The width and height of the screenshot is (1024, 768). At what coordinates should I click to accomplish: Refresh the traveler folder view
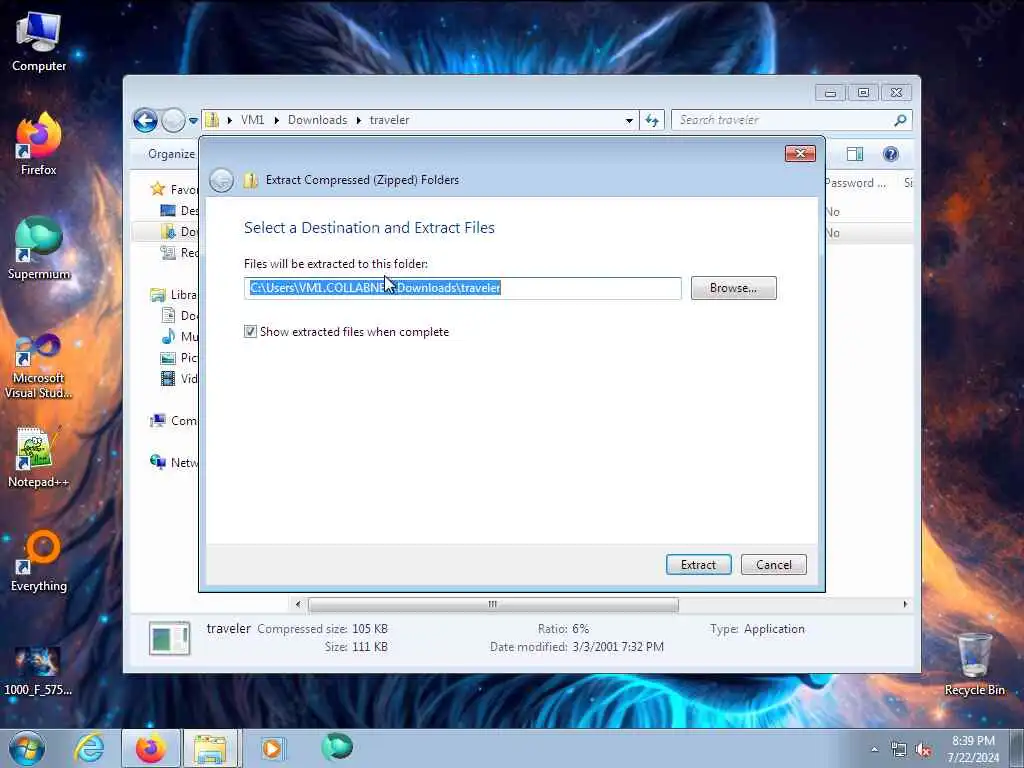(652, 120)
